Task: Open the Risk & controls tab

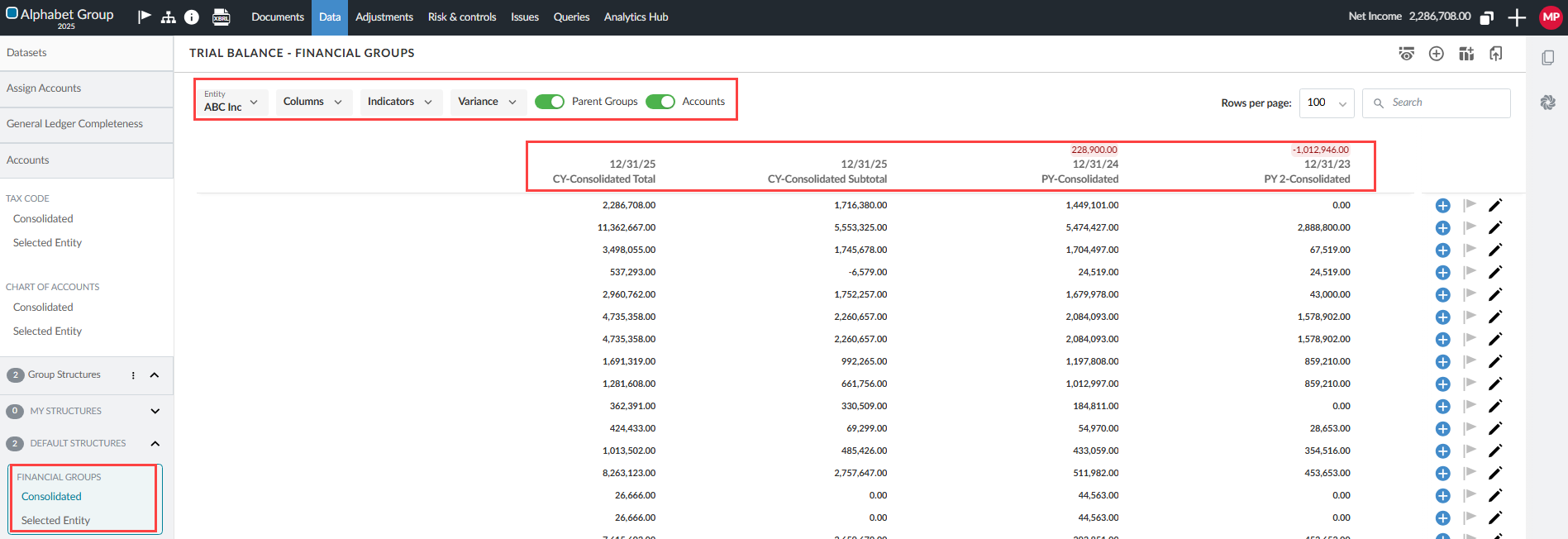Action: (462, 17)
